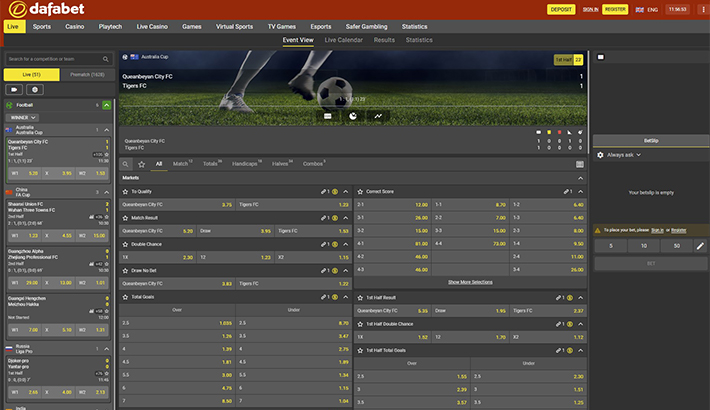Viewport: 710px width, 410px height.
Task: Favourite the Total Goals market
Action: point(125,297)
